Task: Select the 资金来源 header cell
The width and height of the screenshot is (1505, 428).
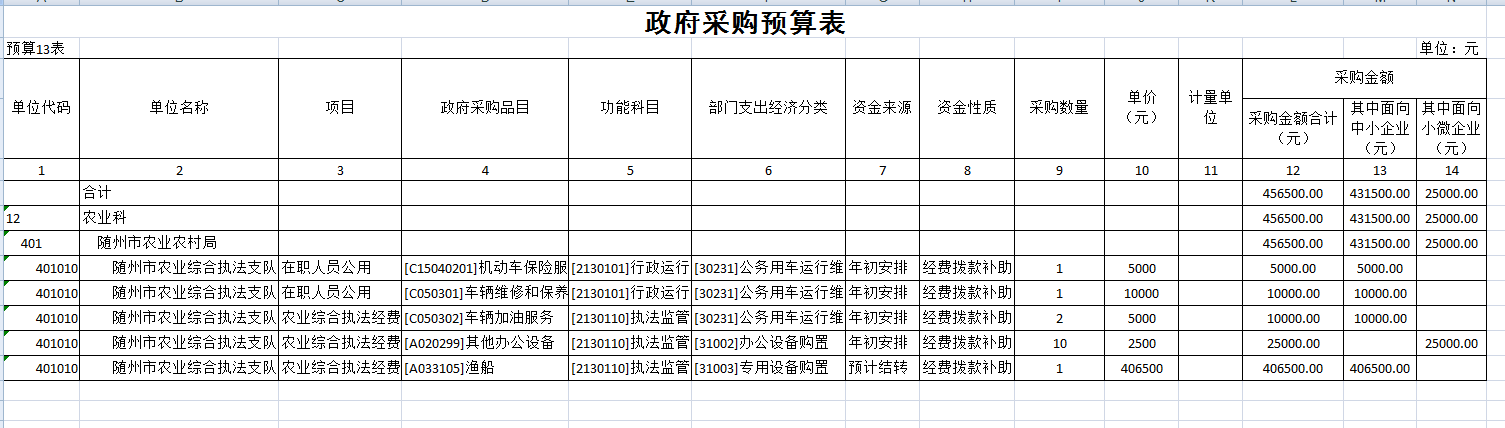Action: [882, 108]
